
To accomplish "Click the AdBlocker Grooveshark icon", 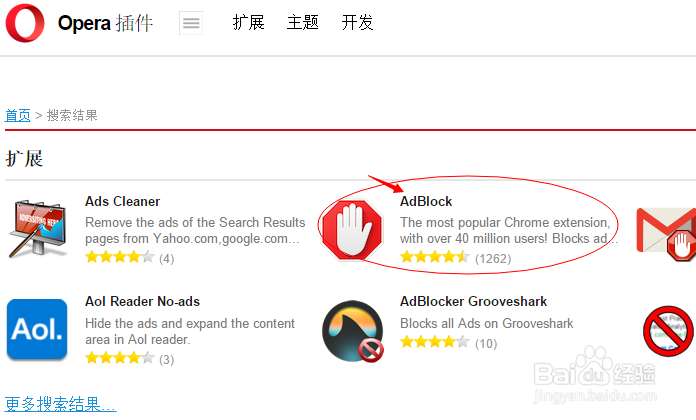I will point(352,330).
